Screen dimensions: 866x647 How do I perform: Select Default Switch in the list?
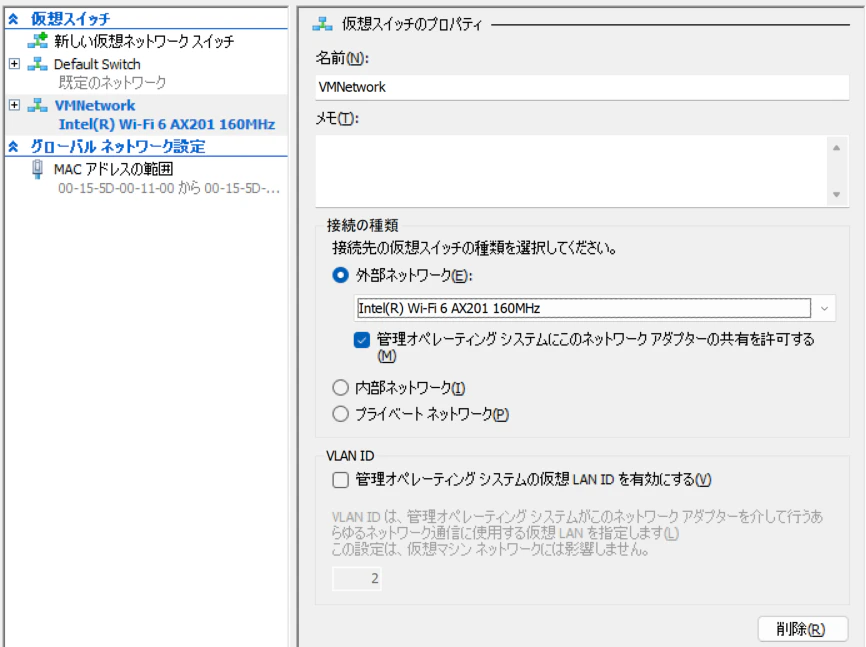pyautogui.click(x=97, y=64)
